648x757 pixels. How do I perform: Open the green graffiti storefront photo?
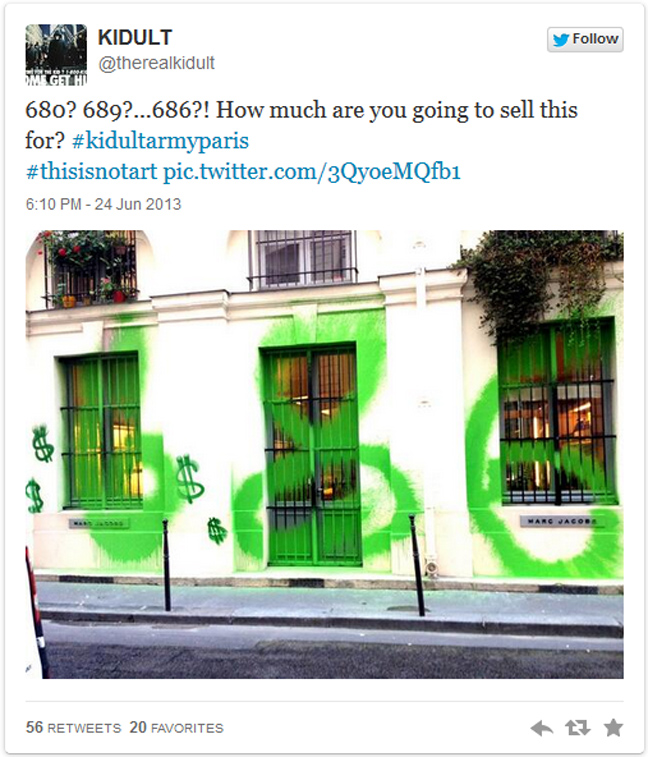click(324, 454)
